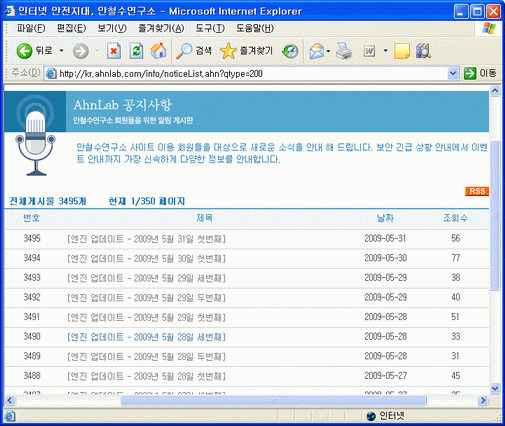The image size is (505, 426).
Task: Click the AhnLab 공지사항 heading
Action: point(122,105)
